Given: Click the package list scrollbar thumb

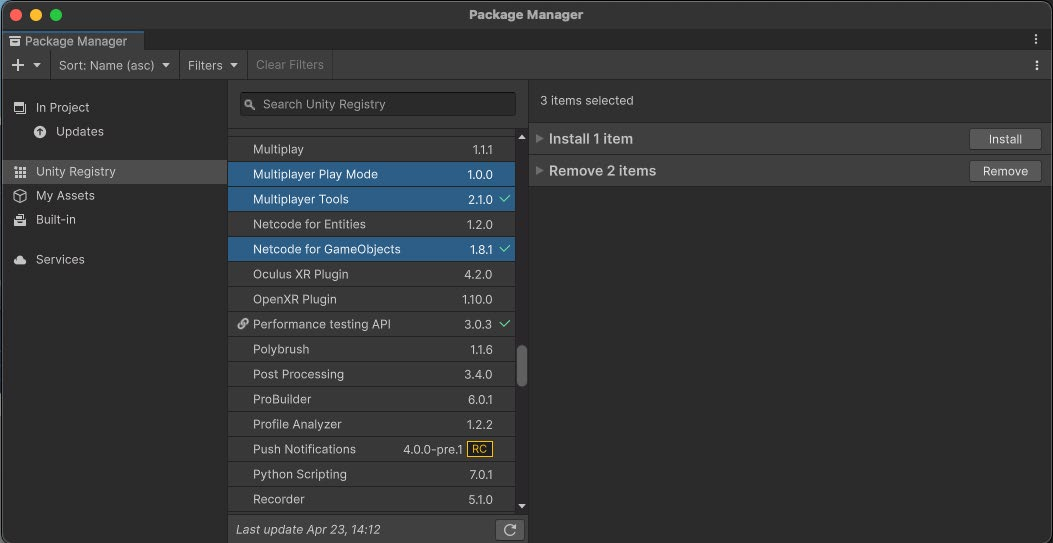Looking at the screenshot, I should (x=522, y=366).
